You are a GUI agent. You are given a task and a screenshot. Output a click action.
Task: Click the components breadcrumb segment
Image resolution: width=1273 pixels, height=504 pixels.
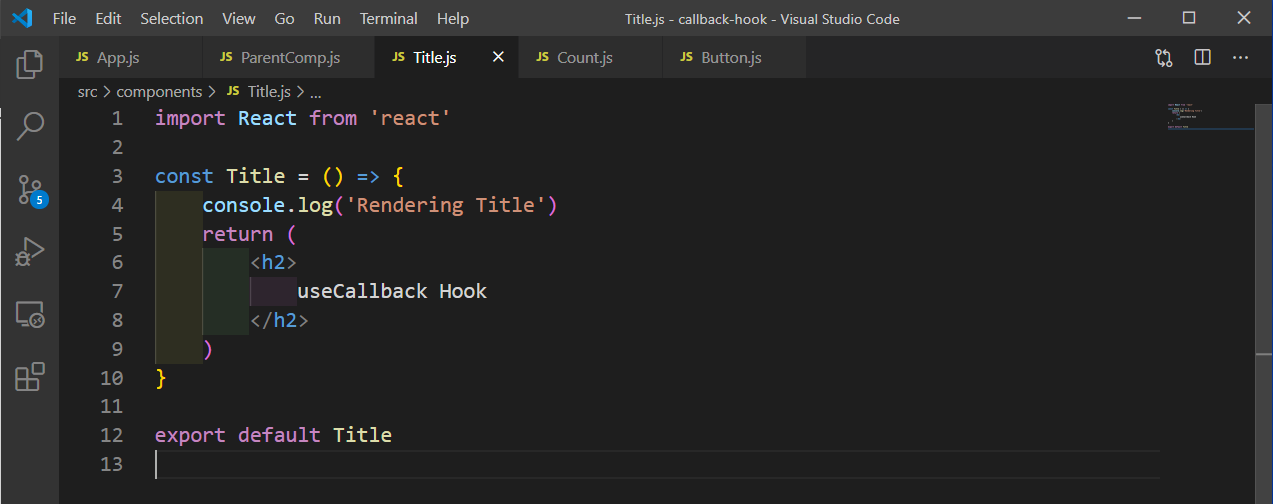[x=159, y=91]
